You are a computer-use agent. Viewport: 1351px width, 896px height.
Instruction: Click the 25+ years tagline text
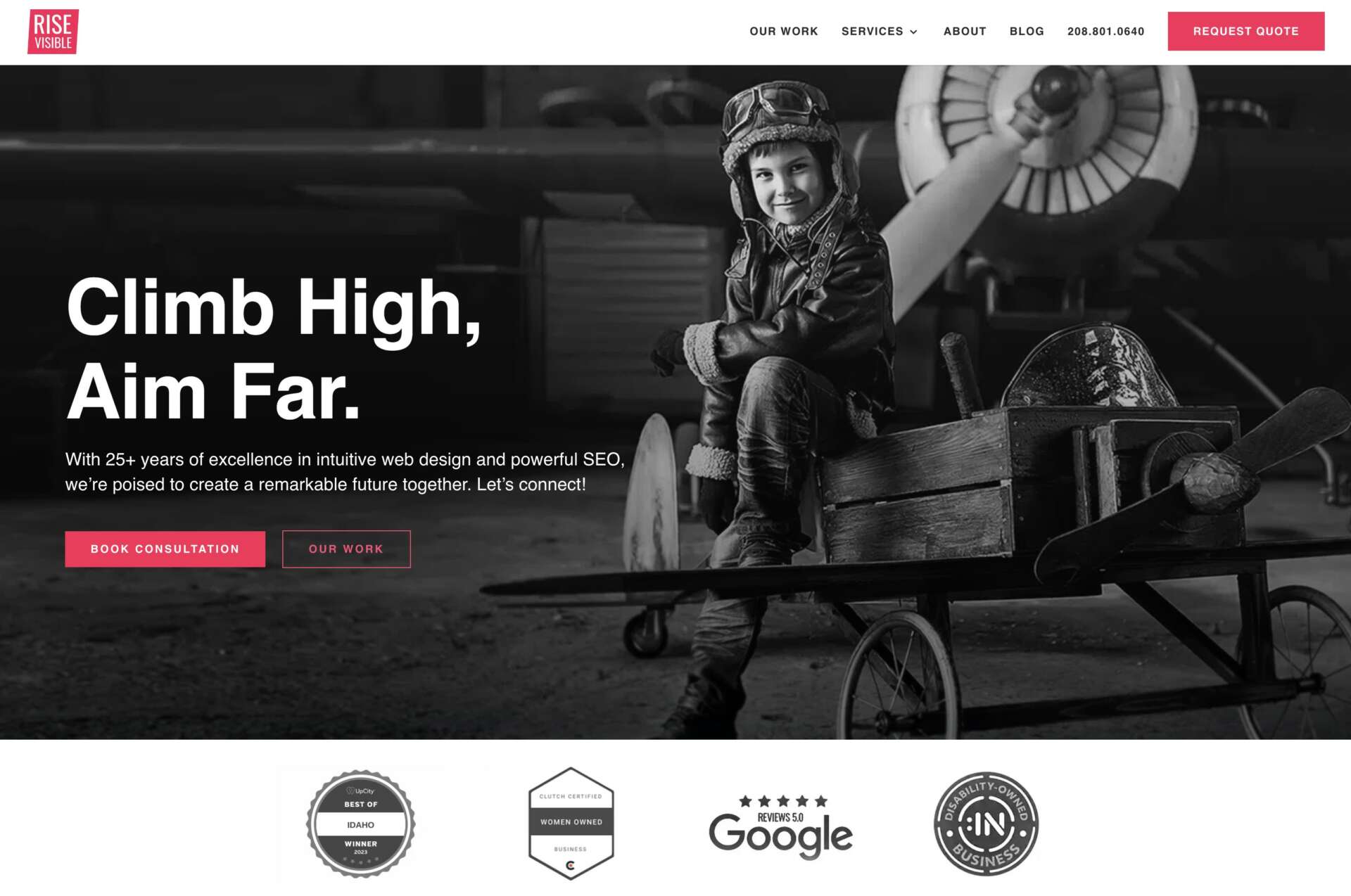click(345, 472)
